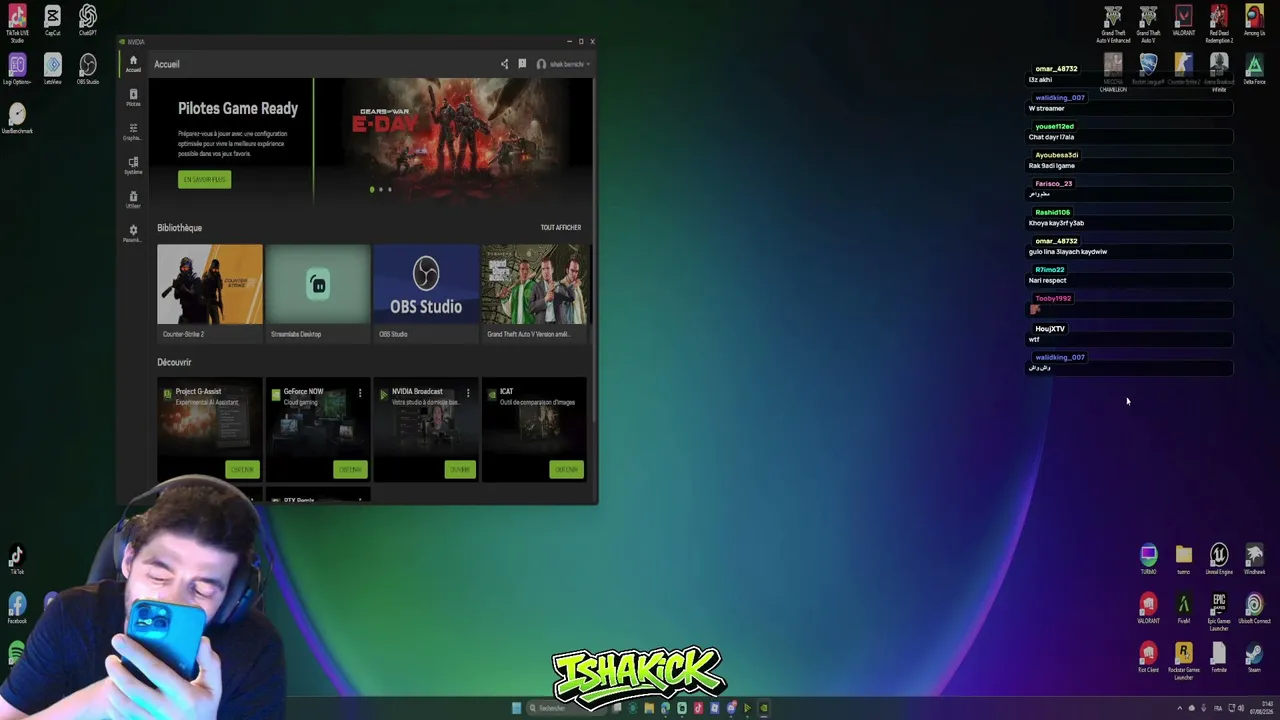1280x720 pixels.
Task: Open the tuxmo folder on the desktop
Action: point(1184,559)
